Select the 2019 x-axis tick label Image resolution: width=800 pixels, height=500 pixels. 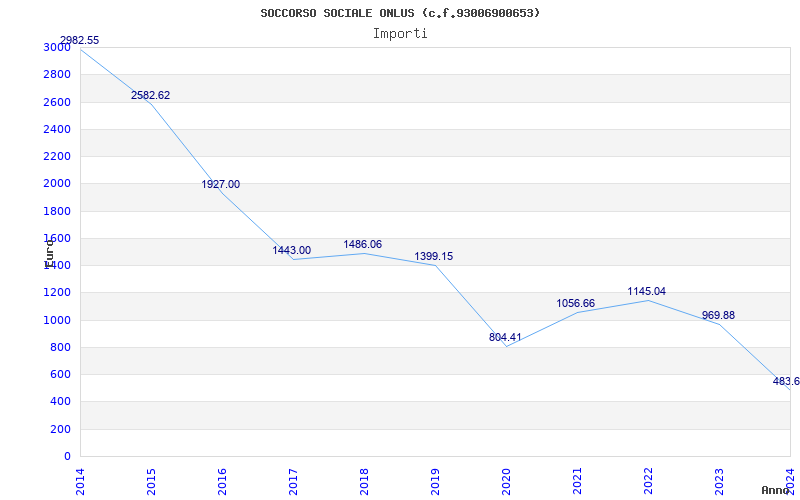tap(435, 480)
